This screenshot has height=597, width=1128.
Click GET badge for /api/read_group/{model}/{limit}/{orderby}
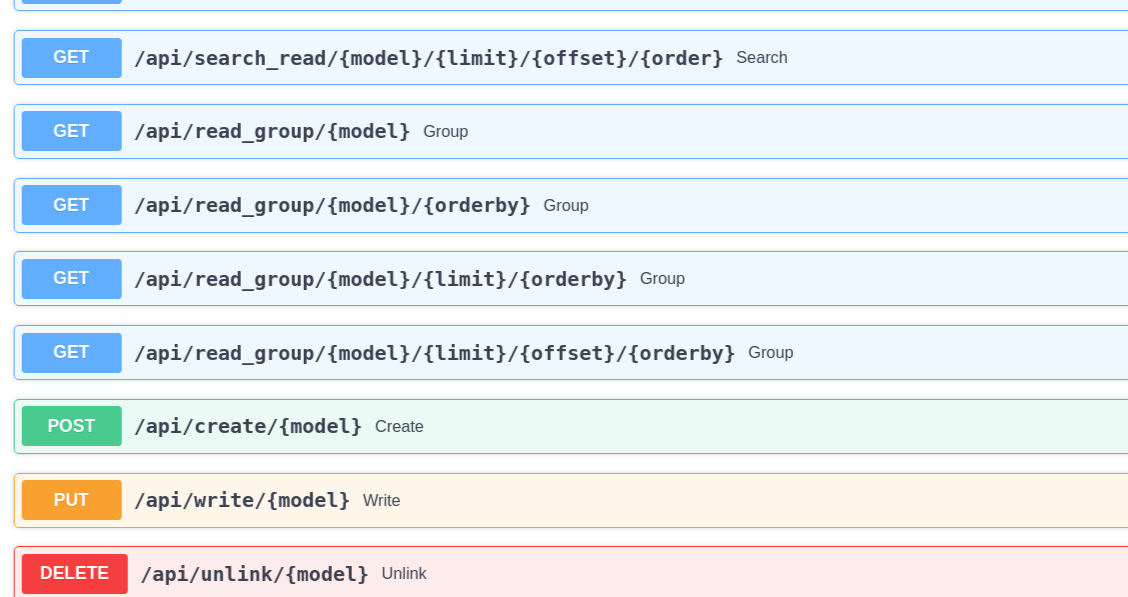71,278
